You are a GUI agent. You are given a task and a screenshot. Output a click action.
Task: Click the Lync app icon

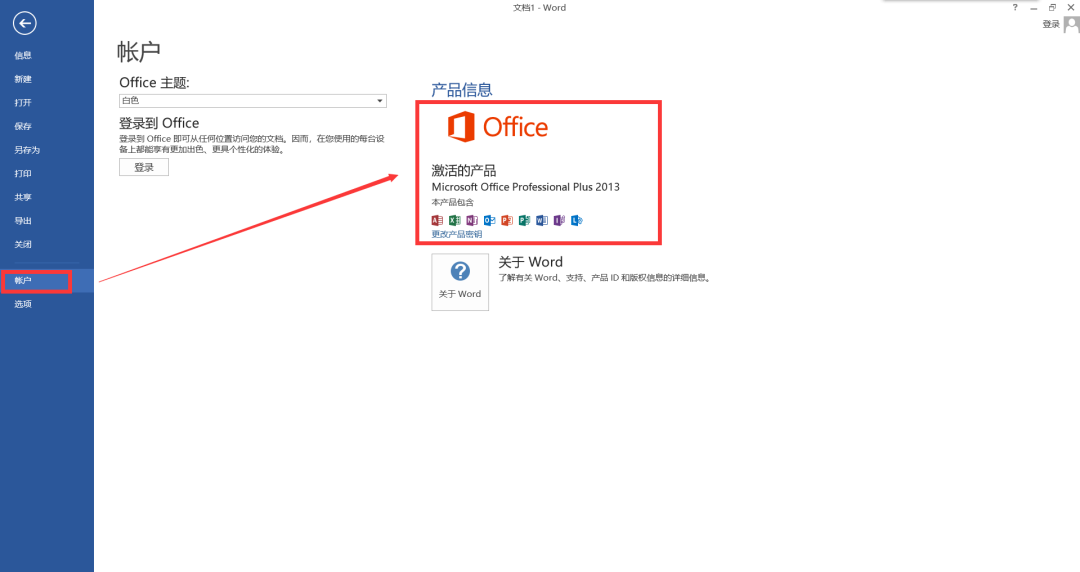point(577,221)
